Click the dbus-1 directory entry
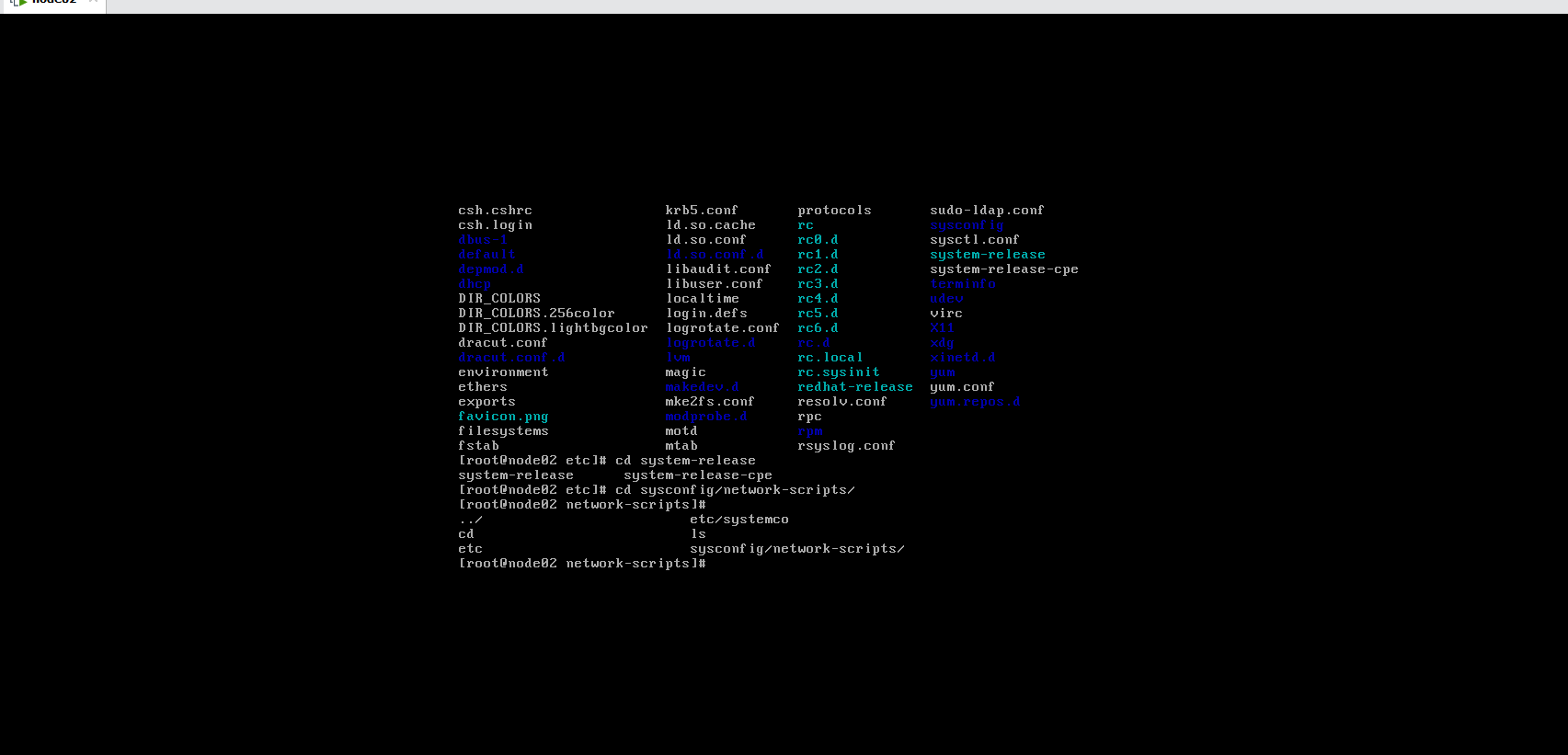Image resolution: width=1568 pixels, height=755 pixels. click(x=483, y=240)
